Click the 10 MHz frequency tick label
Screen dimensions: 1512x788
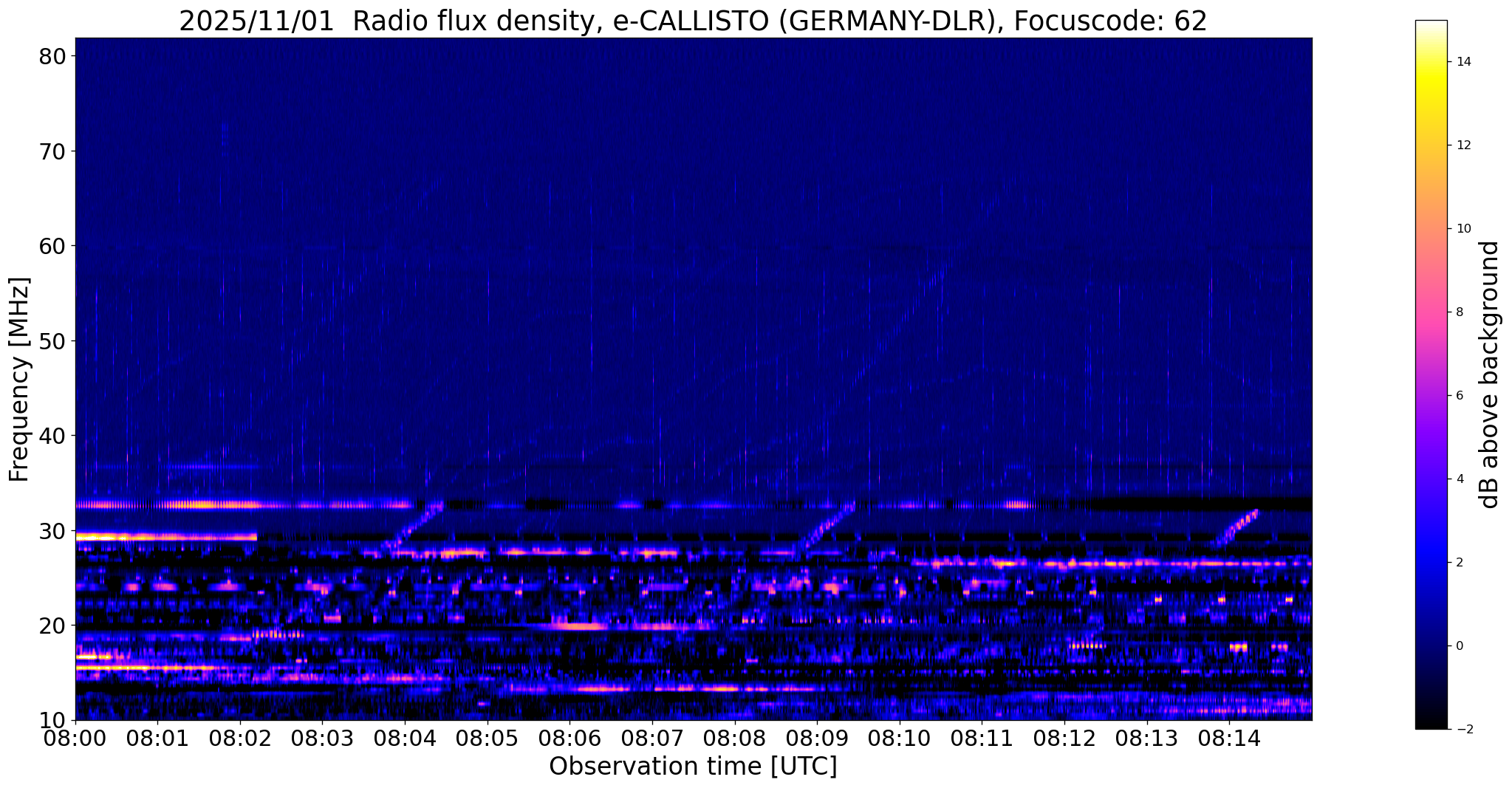coord(52,719)
